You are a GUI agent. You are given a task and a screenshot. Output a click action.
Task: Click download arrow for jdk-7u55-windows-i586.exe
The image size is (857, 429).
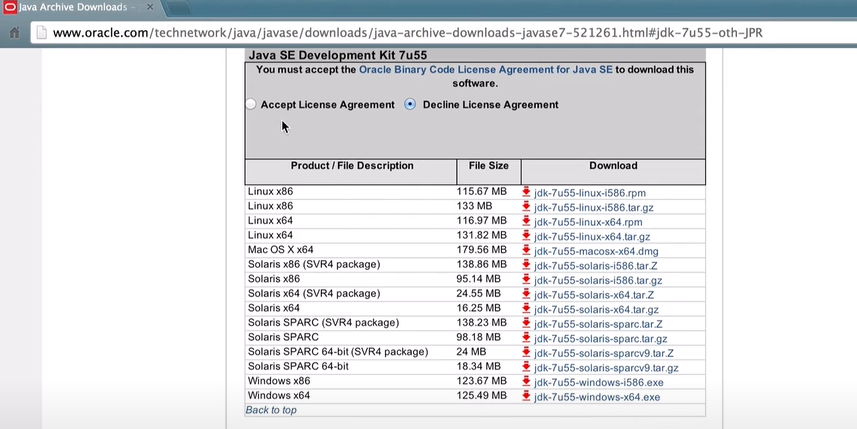point(526,381)
